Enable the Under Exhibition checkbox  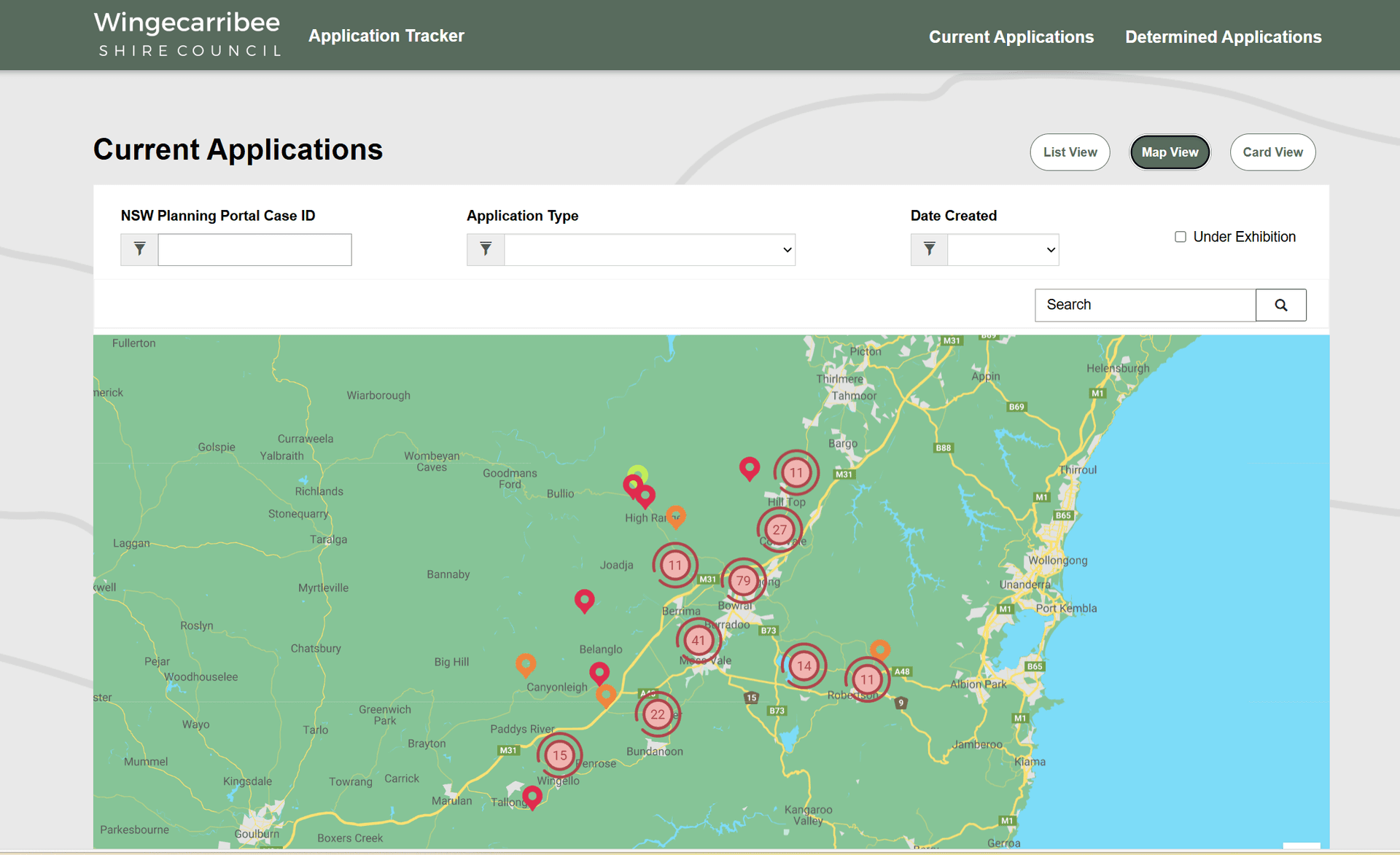point(1180,236)
